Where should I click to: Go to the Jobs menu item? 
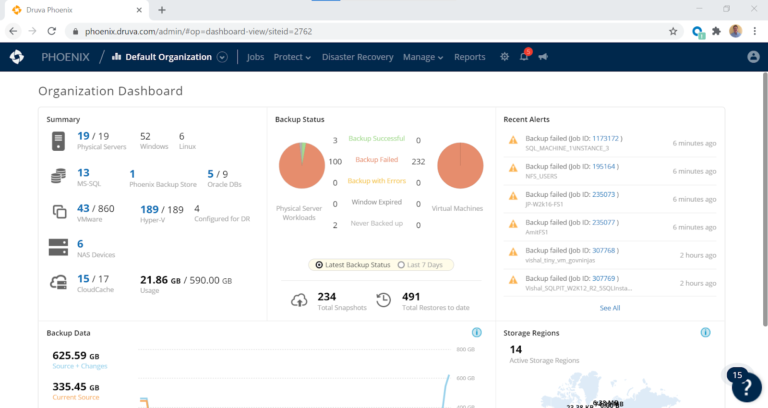pos(255,57)
